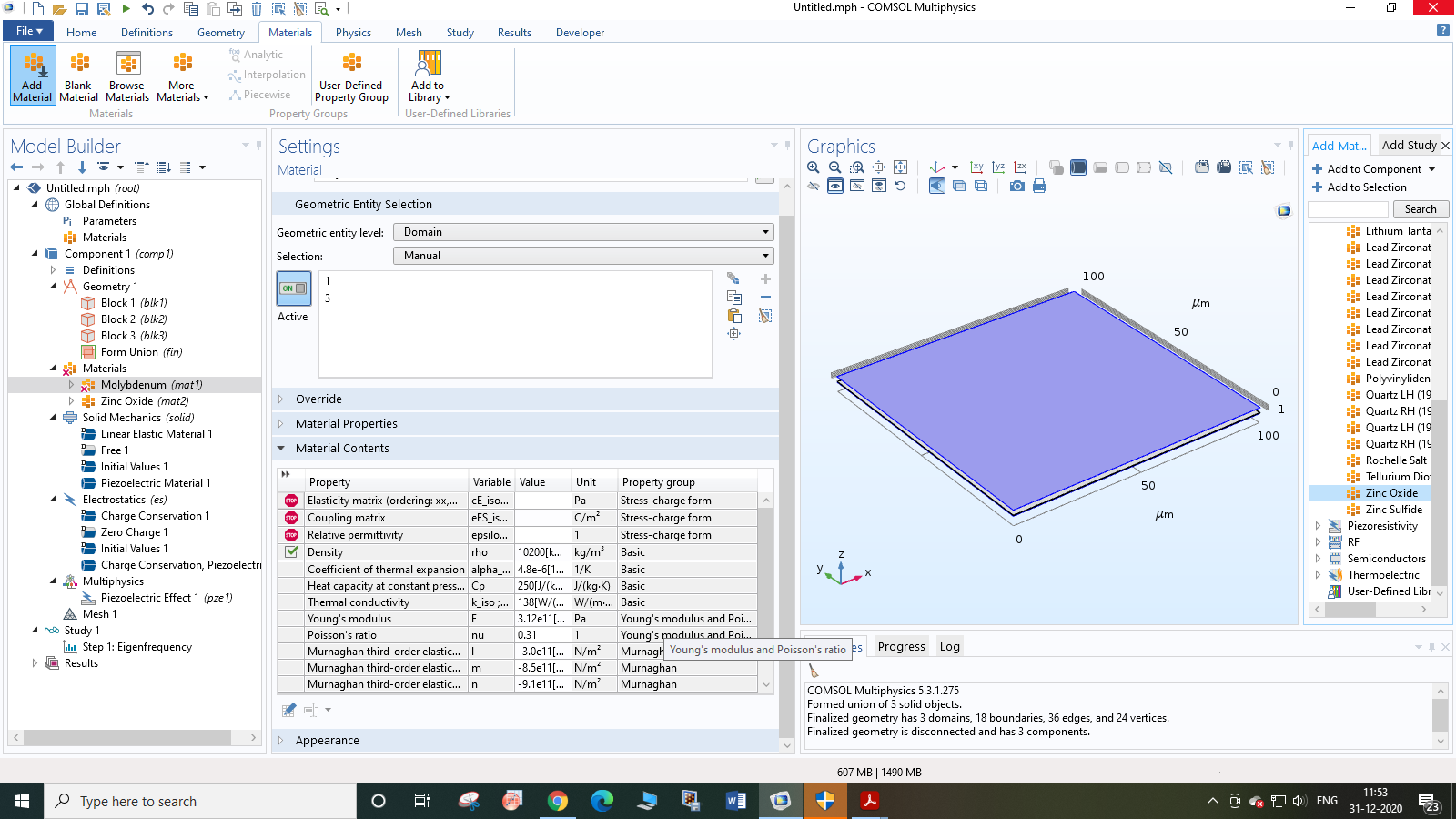Screen dimensions: 1456x819
Task: Open Browse Materials in the ribbon
Action: (x=127, y=75)
